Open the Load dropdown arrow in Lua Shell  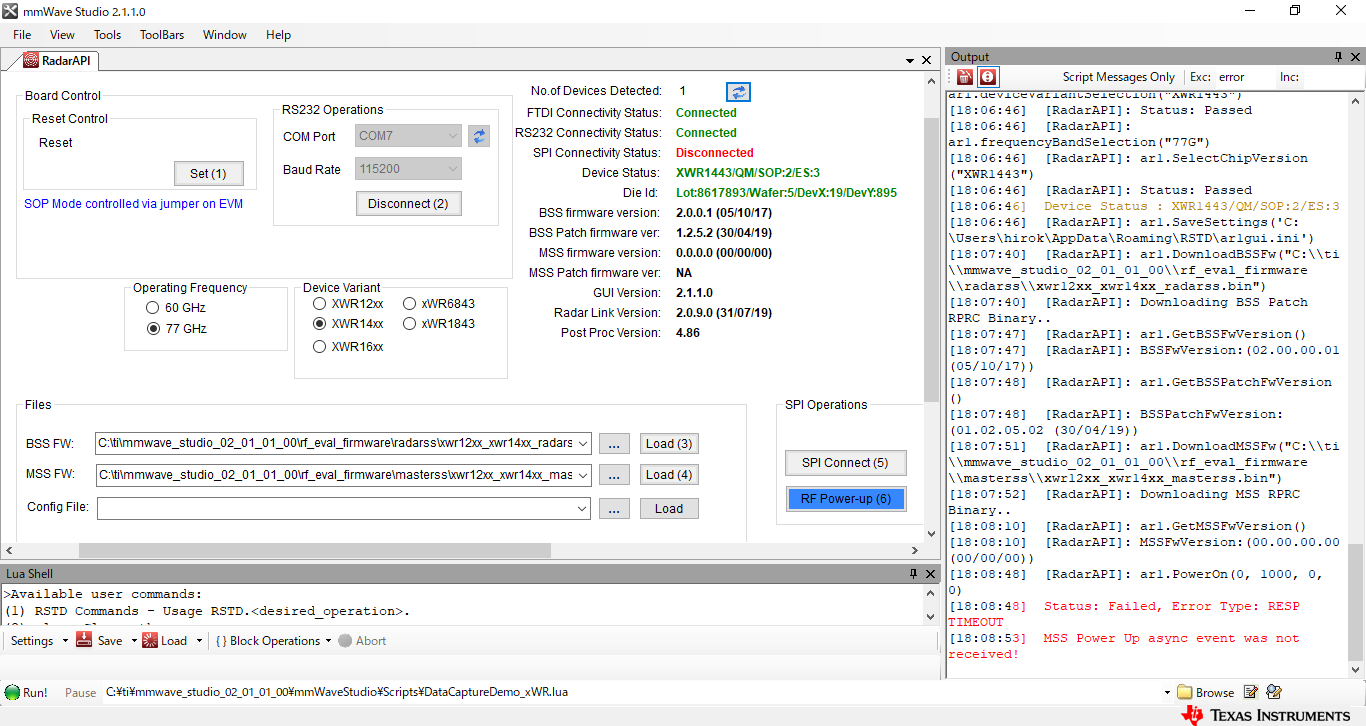click(x=199, y=641)
